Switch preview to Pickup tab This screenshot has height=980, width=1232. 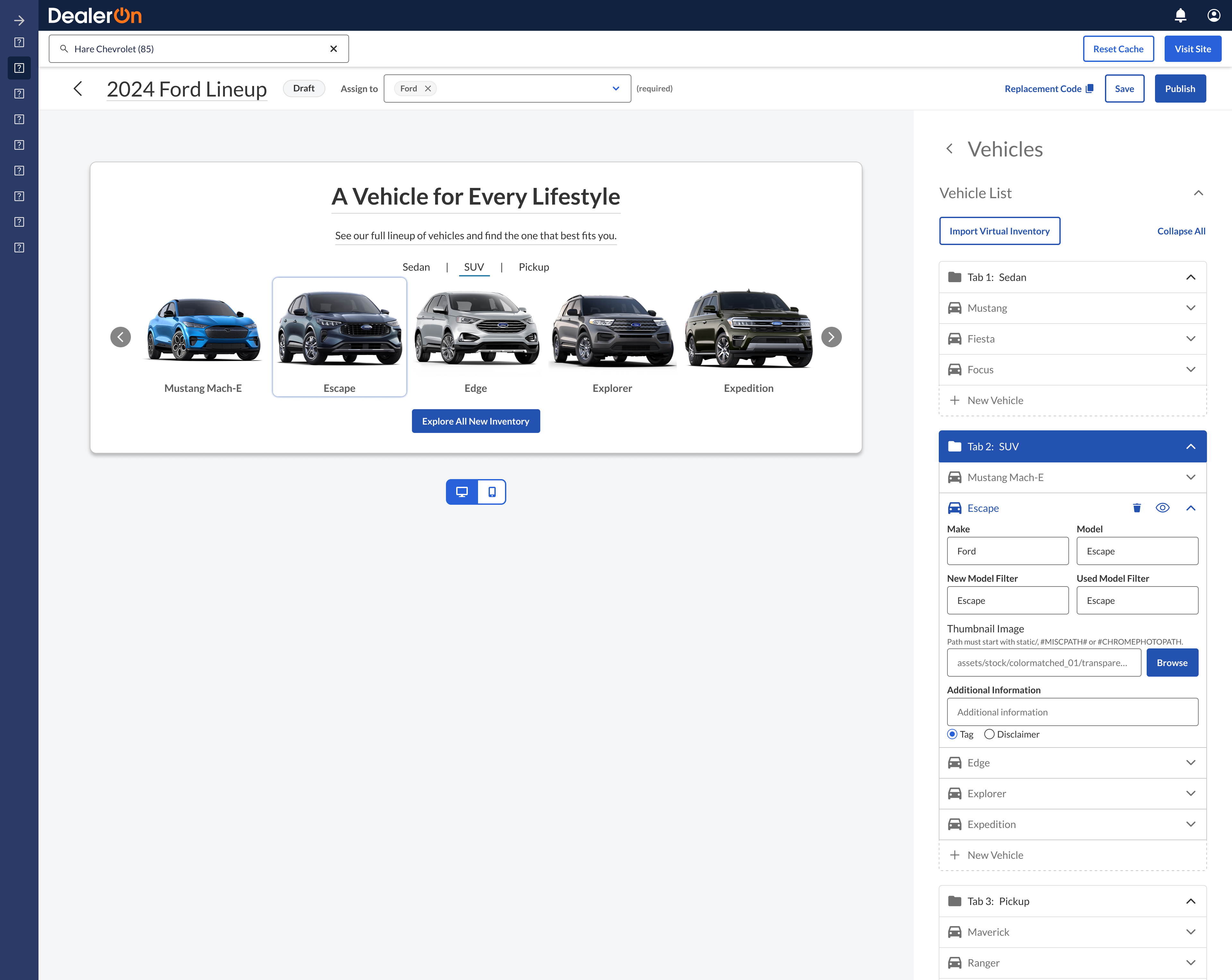coord(534,267)
